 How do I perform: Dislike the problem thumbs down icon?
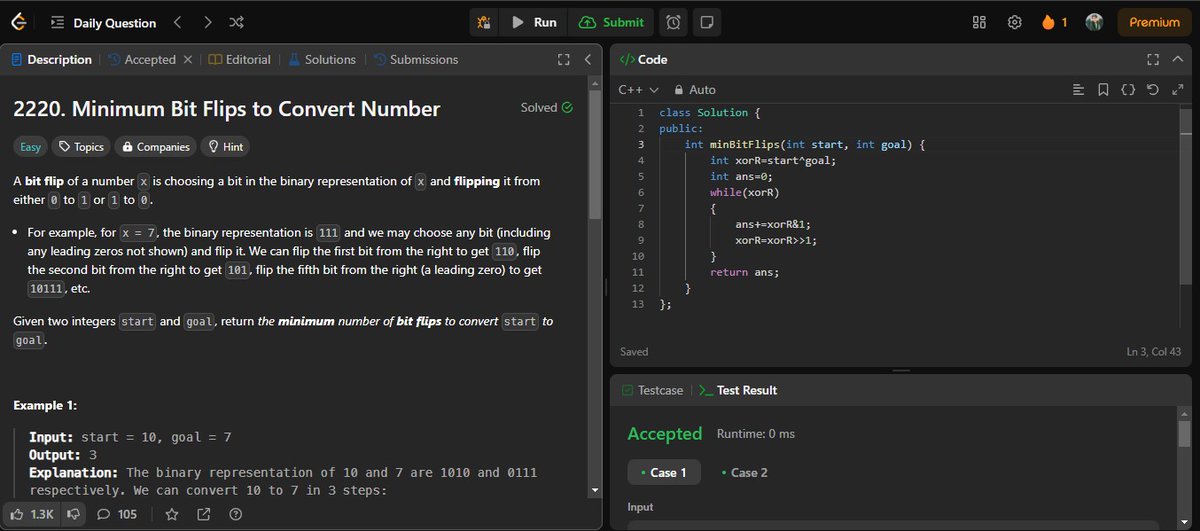73,514
